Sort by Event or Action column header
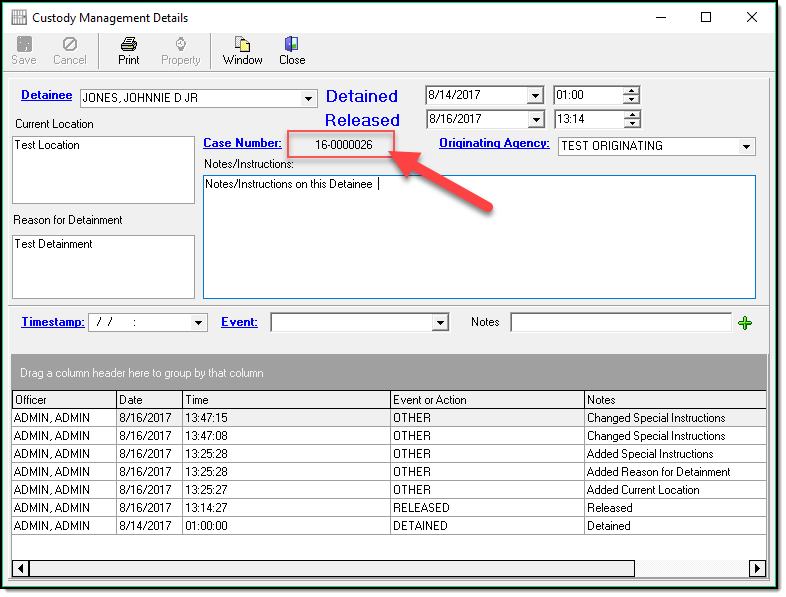The height and width of the screenshot is (597, 786). point(487,400)
